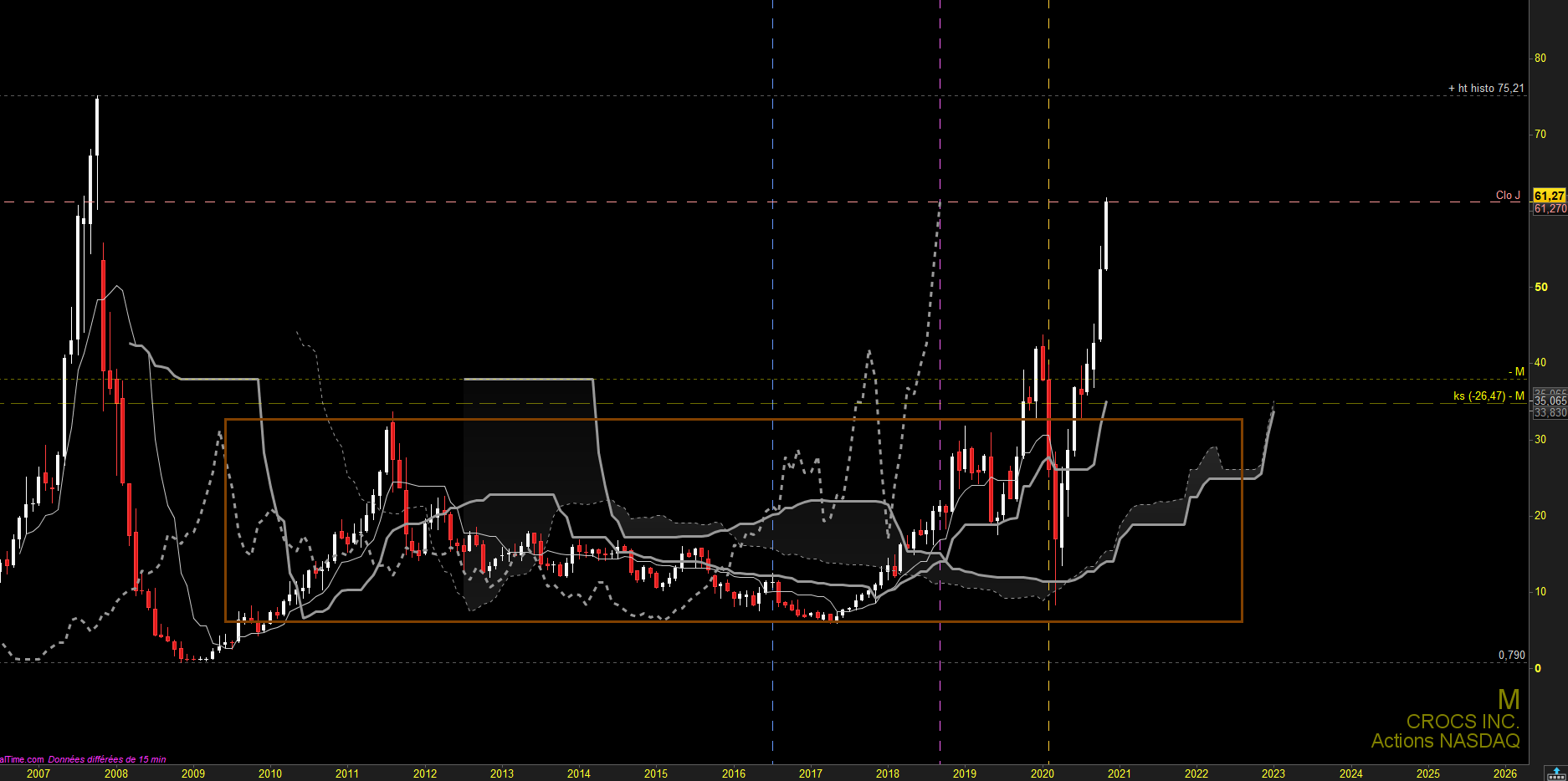Click the 35,065 price tag on price axis
The width and height of the screenshot is (1568, 781).
click(1550, 401)
